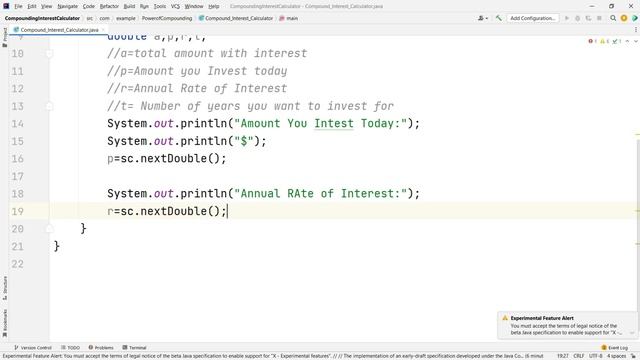Screen dimensions: 640x360
Task: Click the Debug bug icon
Action: [x=578, y=18]
